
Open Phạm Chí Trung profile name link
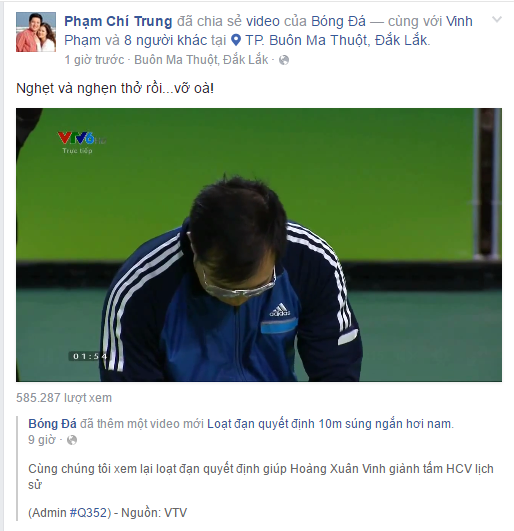tap(118, 21)
